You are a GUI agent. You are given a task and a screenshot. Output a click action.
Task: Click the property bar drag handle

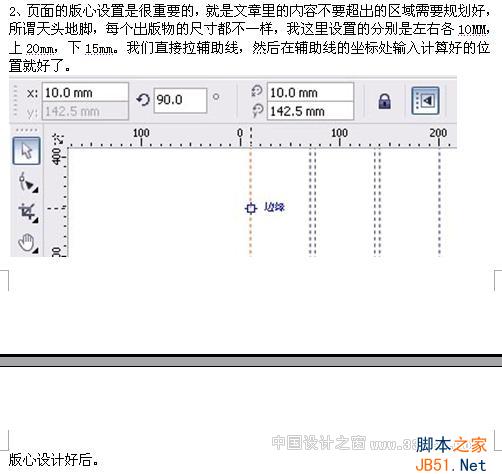(15, 101)
